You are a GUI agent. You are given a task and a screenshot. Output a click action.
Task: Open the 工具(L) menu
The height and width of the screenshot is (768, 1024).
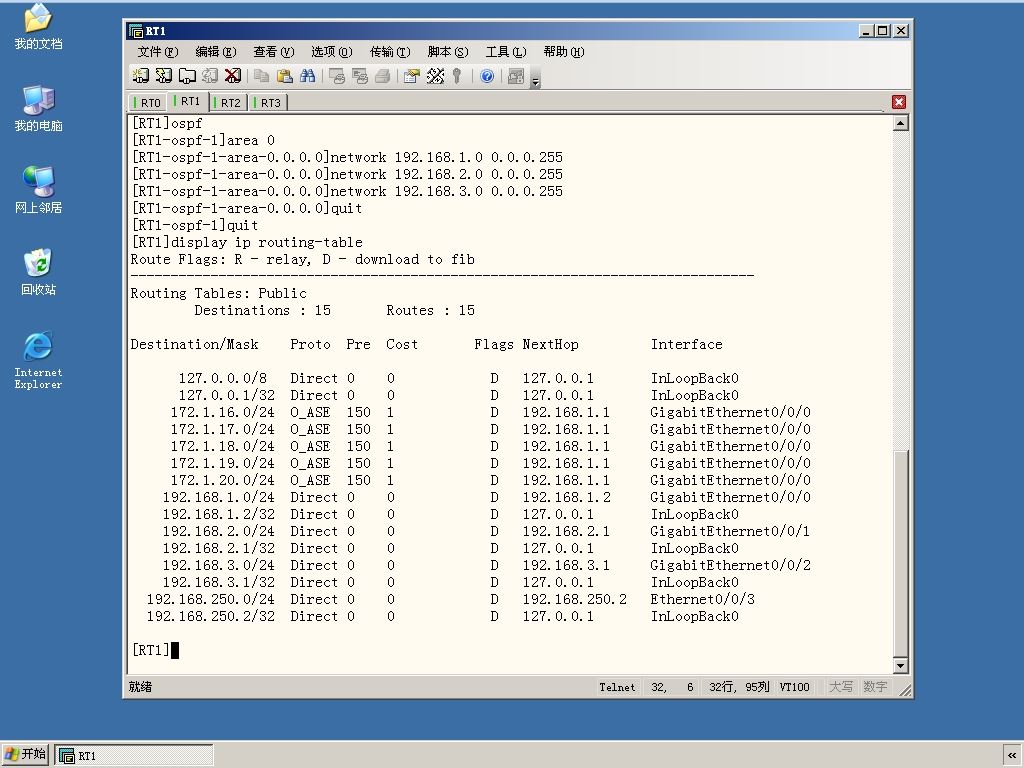pyautogui.click(x=506, y=52)
